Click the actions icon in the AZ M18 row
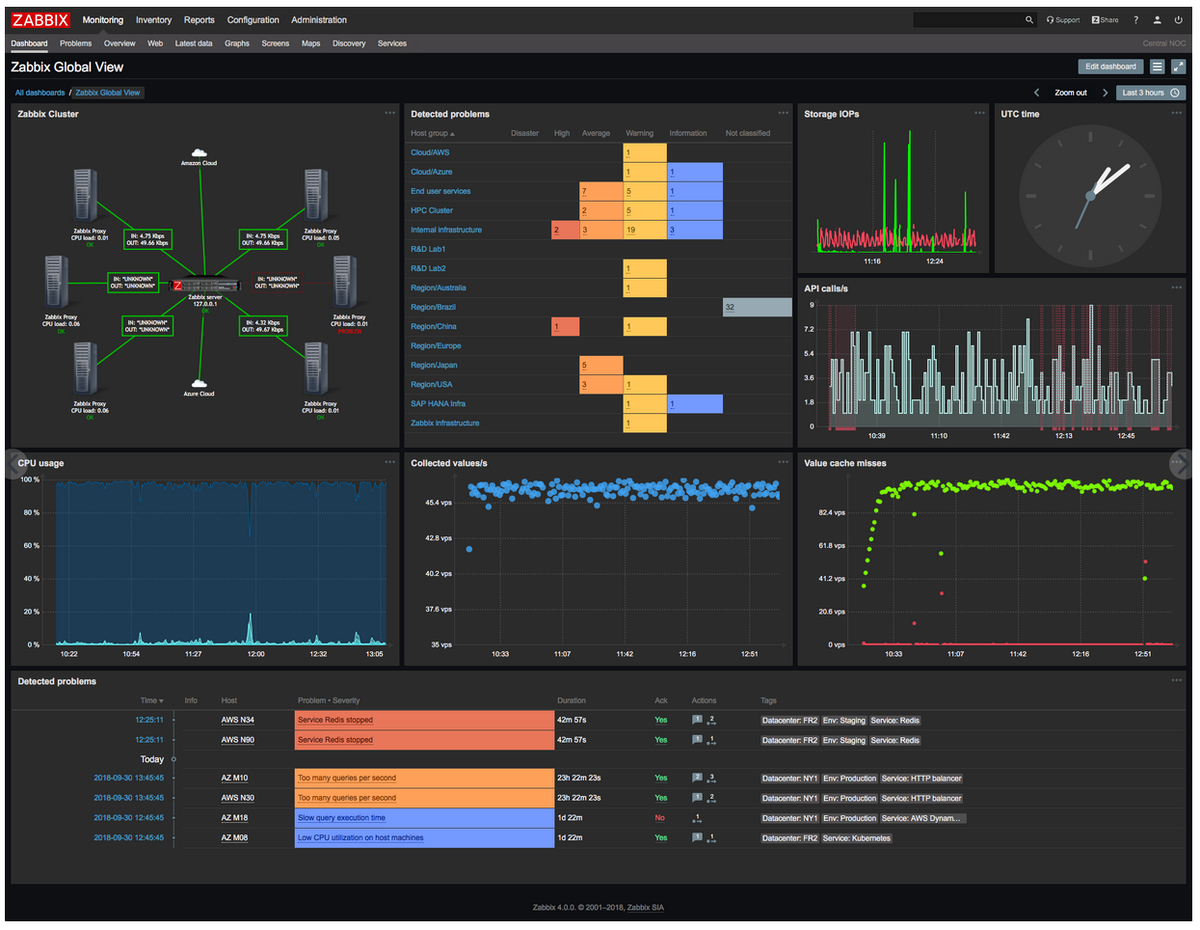 tap(697, 818)
